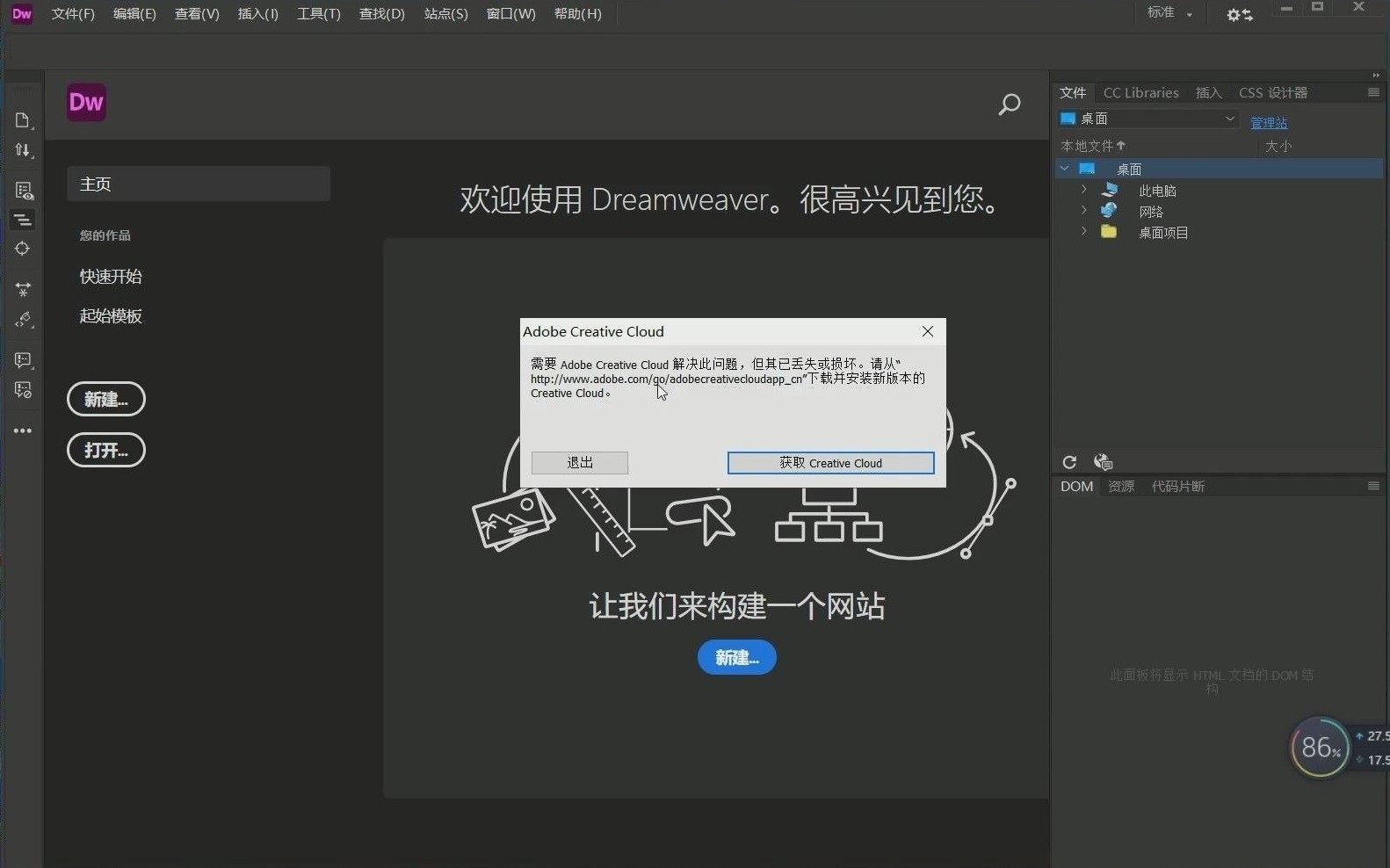Switch to the 代码片断 tab
This screenshot has width=1390, height=868.
1177,487
